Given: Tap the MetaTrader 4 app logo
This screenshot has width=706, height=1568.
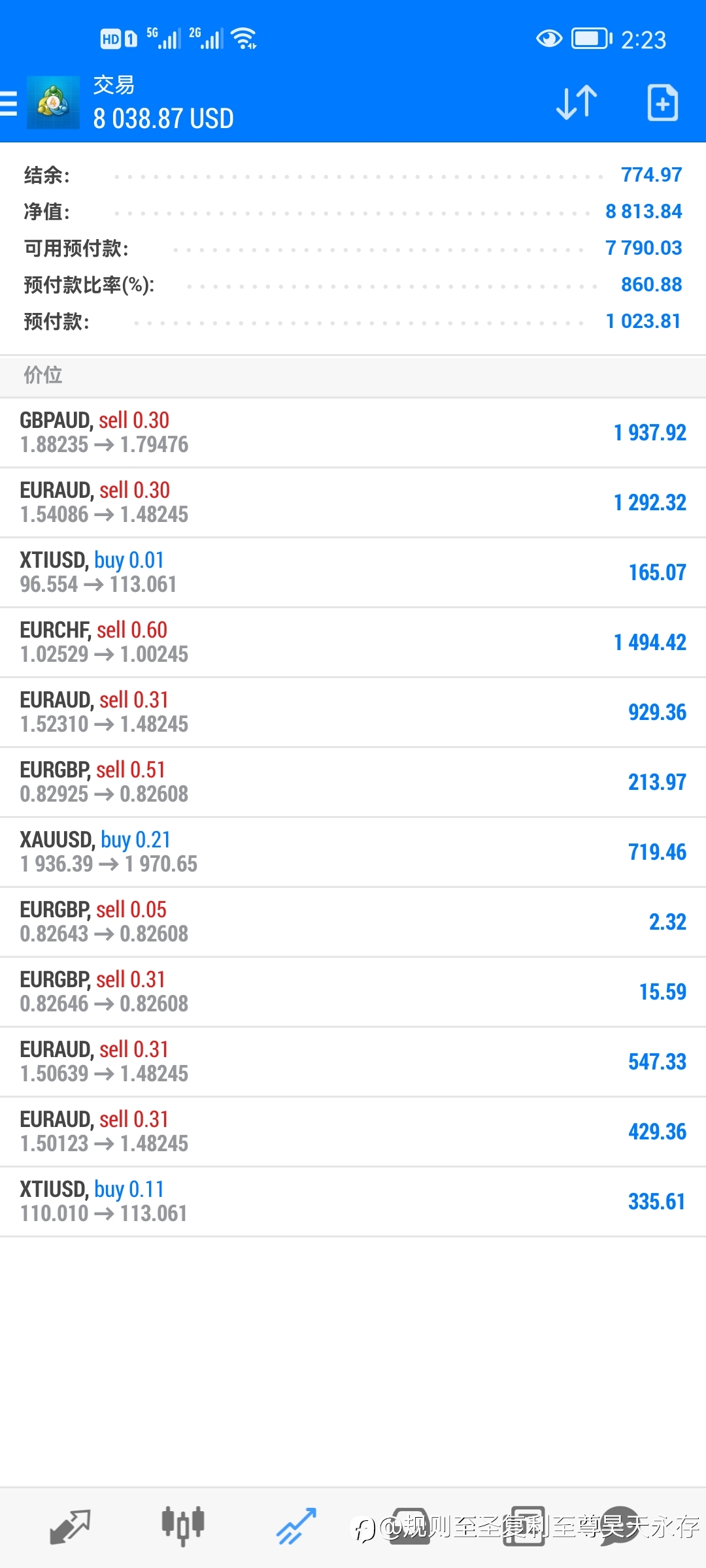Looking at the screenshot, I should click(53, 103).
